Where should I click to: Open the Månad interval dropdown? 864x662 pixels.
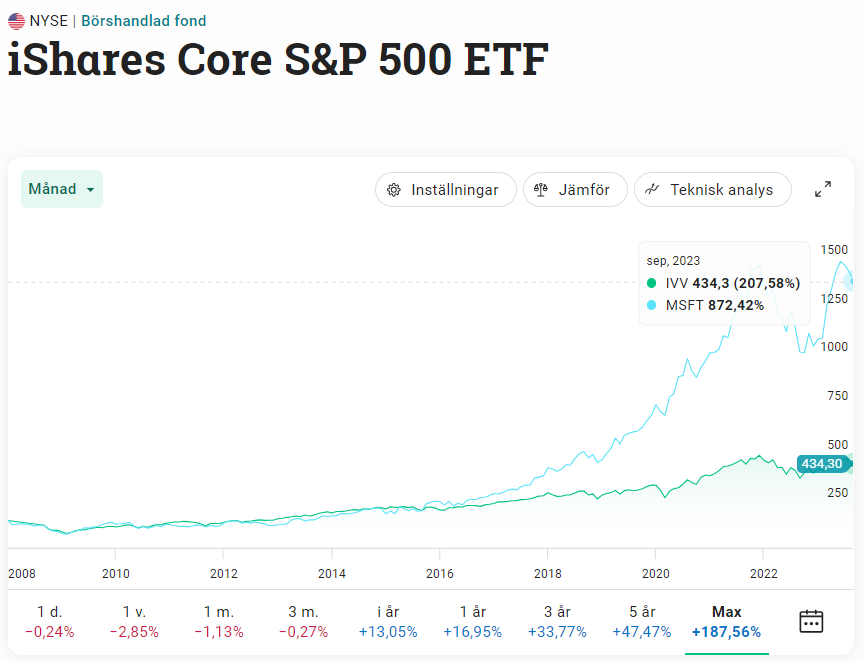(x=62, y=189)
